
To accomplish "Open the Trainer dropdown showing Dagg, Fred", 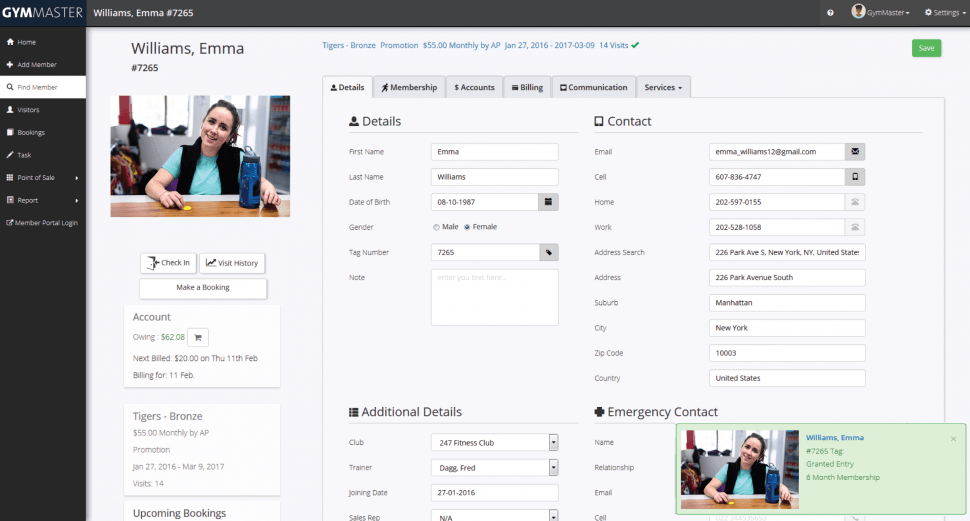I will pos(553,467).
